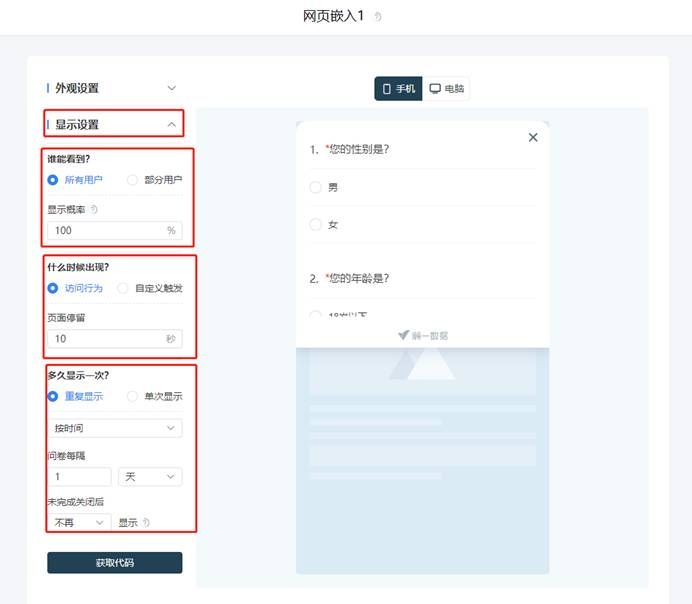Screen dimensions: 692x604
Task: Switch preview to 电脑 mode
Action: [446, 89]
